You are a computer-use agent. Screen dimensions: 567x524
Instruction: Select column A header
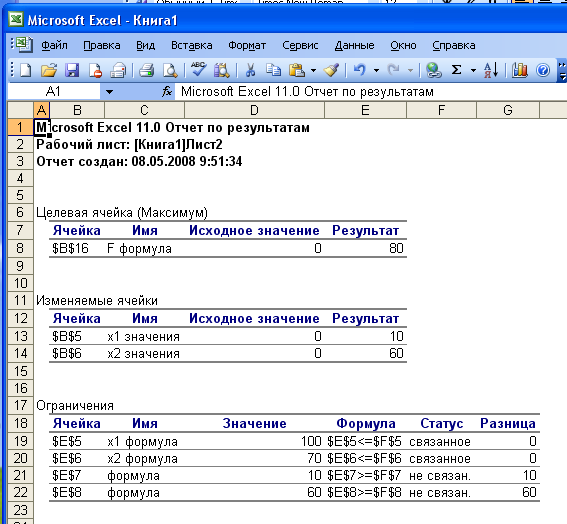(42, 110)
